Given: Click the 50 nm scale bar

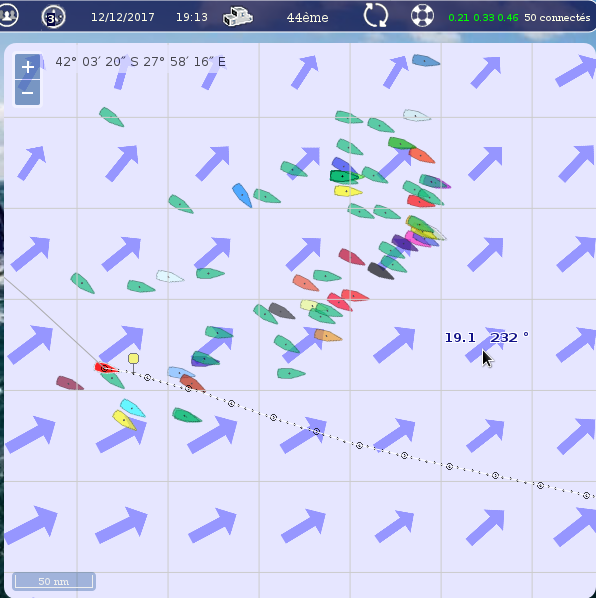Looking at the screenshot, I should (x=54, y=581).
